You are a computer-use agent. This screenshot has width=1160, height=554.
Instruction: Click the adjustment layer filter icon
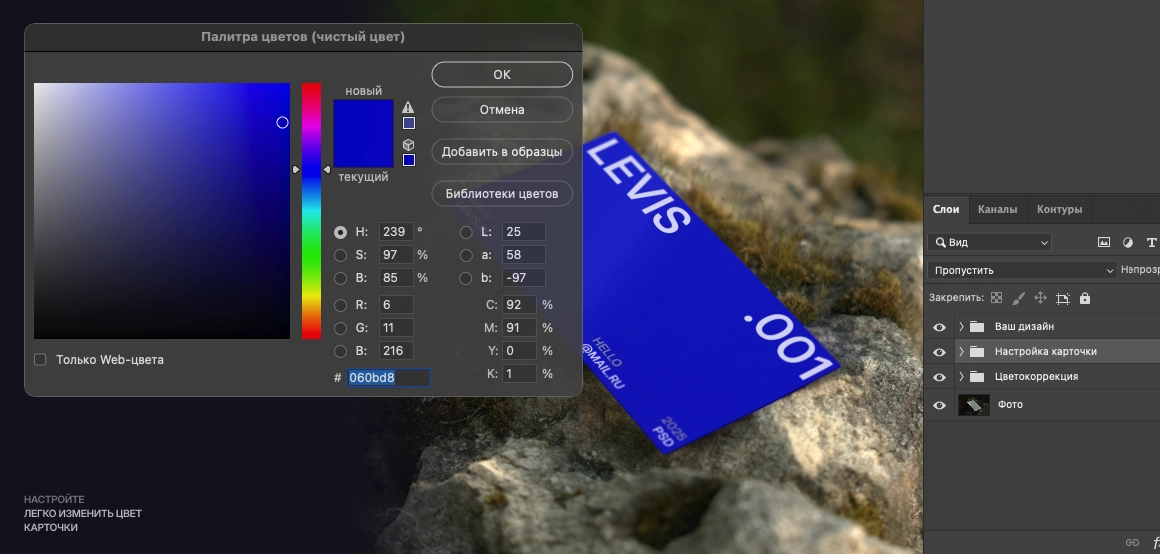click(x=1128, y=242)
